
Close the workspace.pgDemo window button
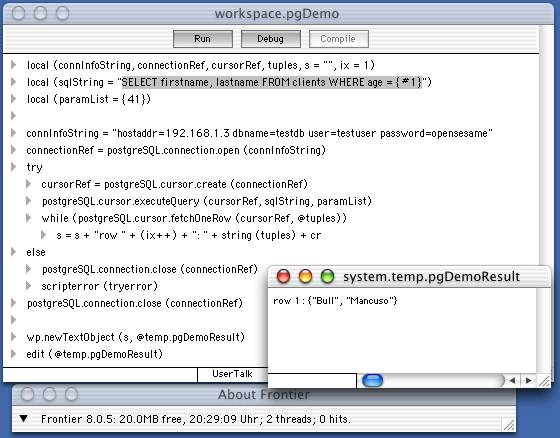(x=18, y=13)
